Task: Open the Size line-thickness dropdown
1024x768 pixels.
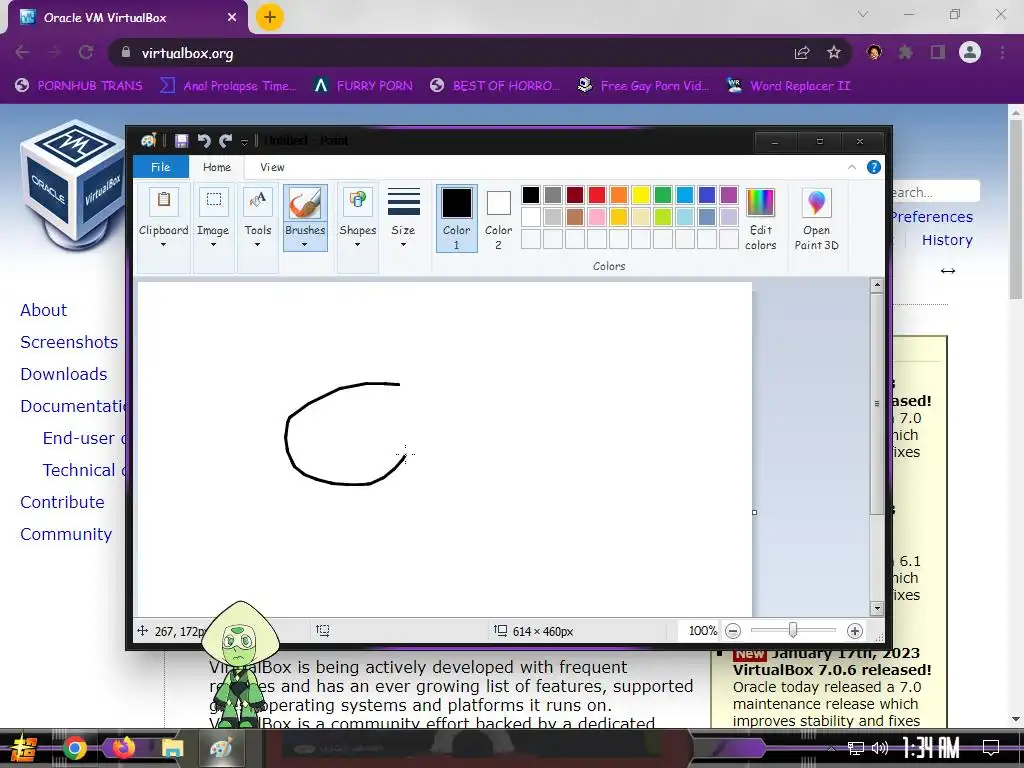Action: [403, 244]
